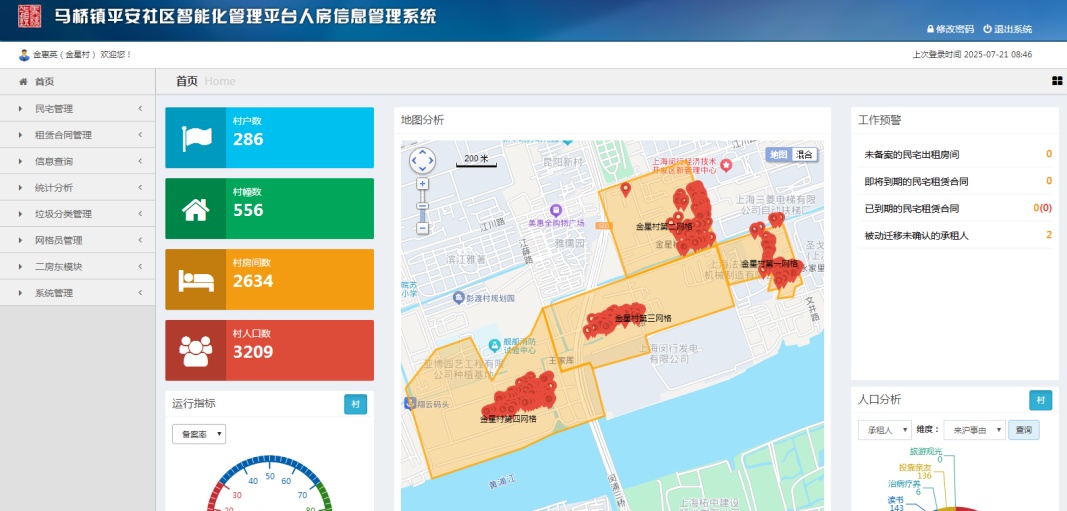1067x511 pixels.
Task: Click the bed icon on 村房间数 card
Action: [196, 280]
